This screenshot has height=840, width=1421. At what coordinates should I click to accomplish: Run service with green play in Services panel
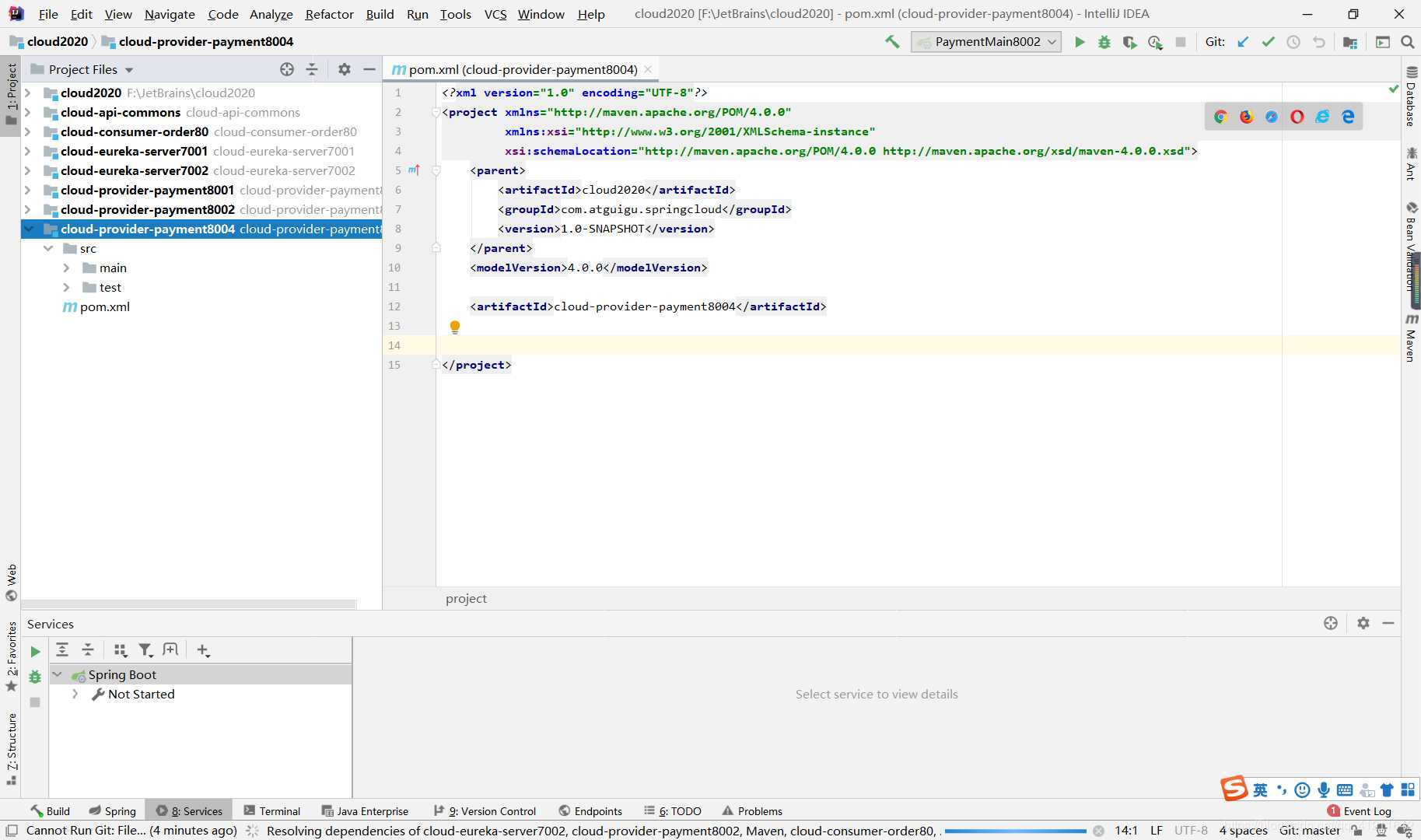click(x=35, y=652)
